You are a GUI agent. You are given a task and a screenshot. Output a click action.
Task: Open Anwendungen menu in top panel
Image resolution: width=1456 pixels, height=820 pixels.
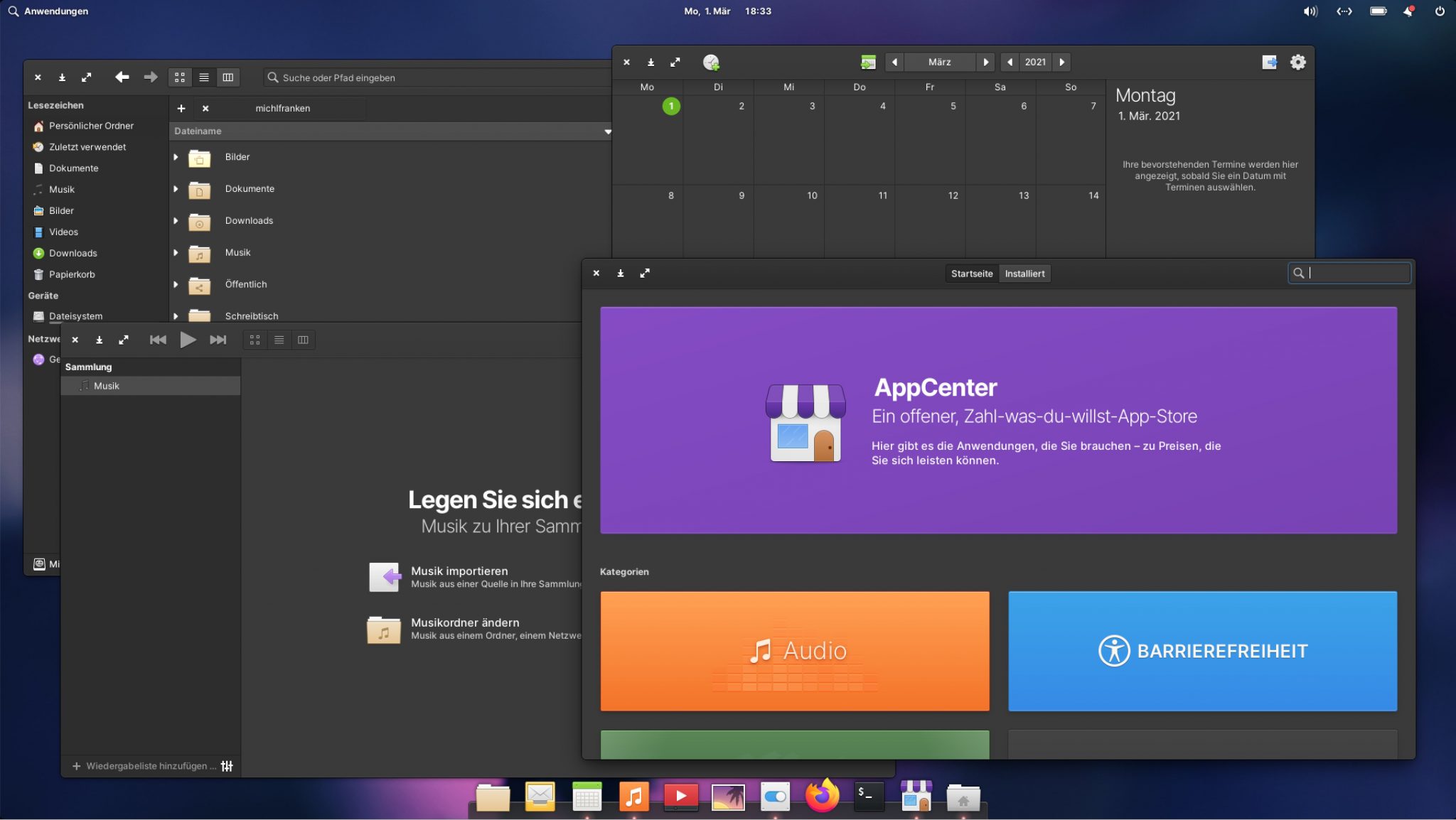[48, 11]
